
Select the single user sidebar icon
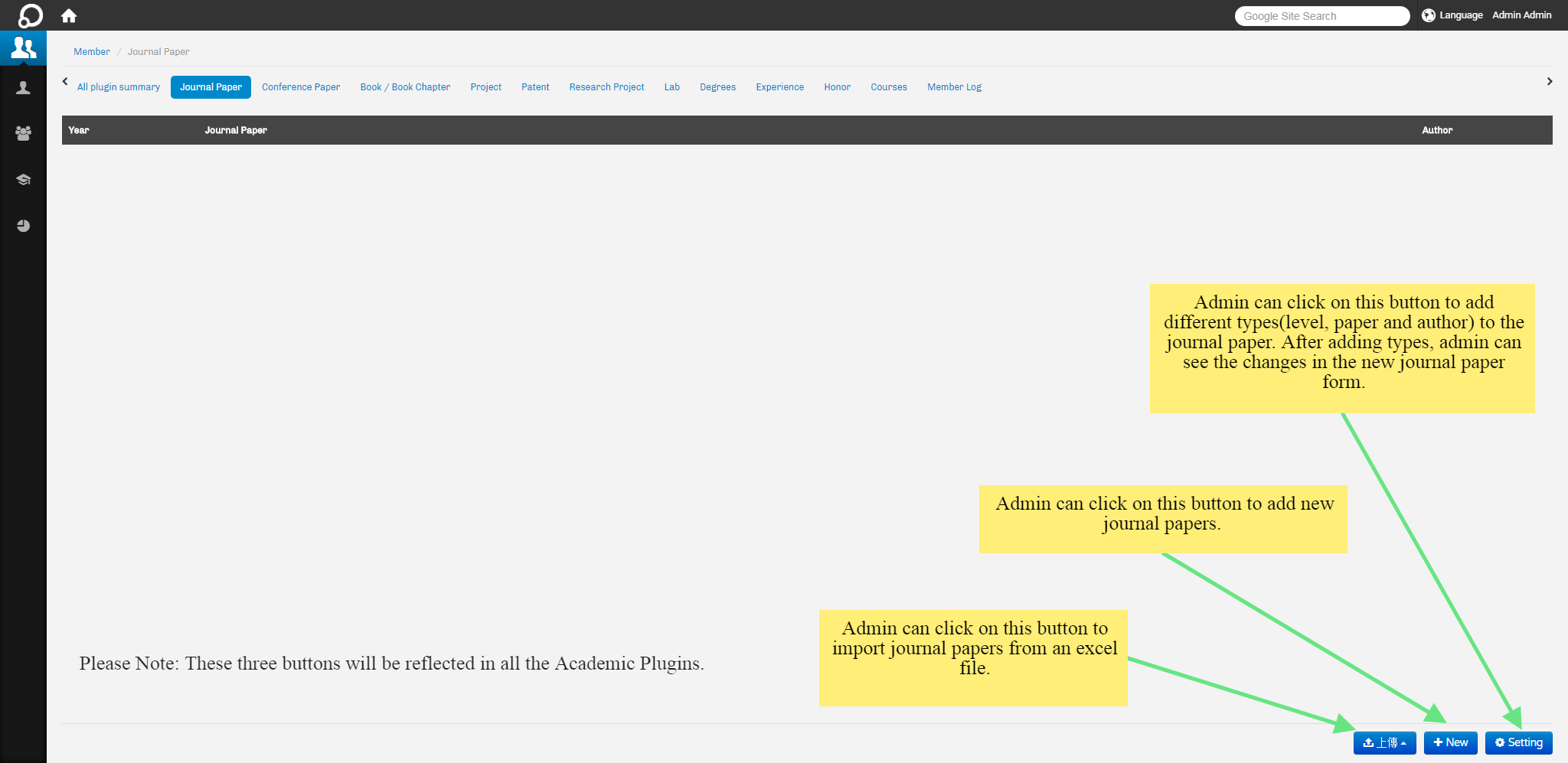tap(23, 88)
